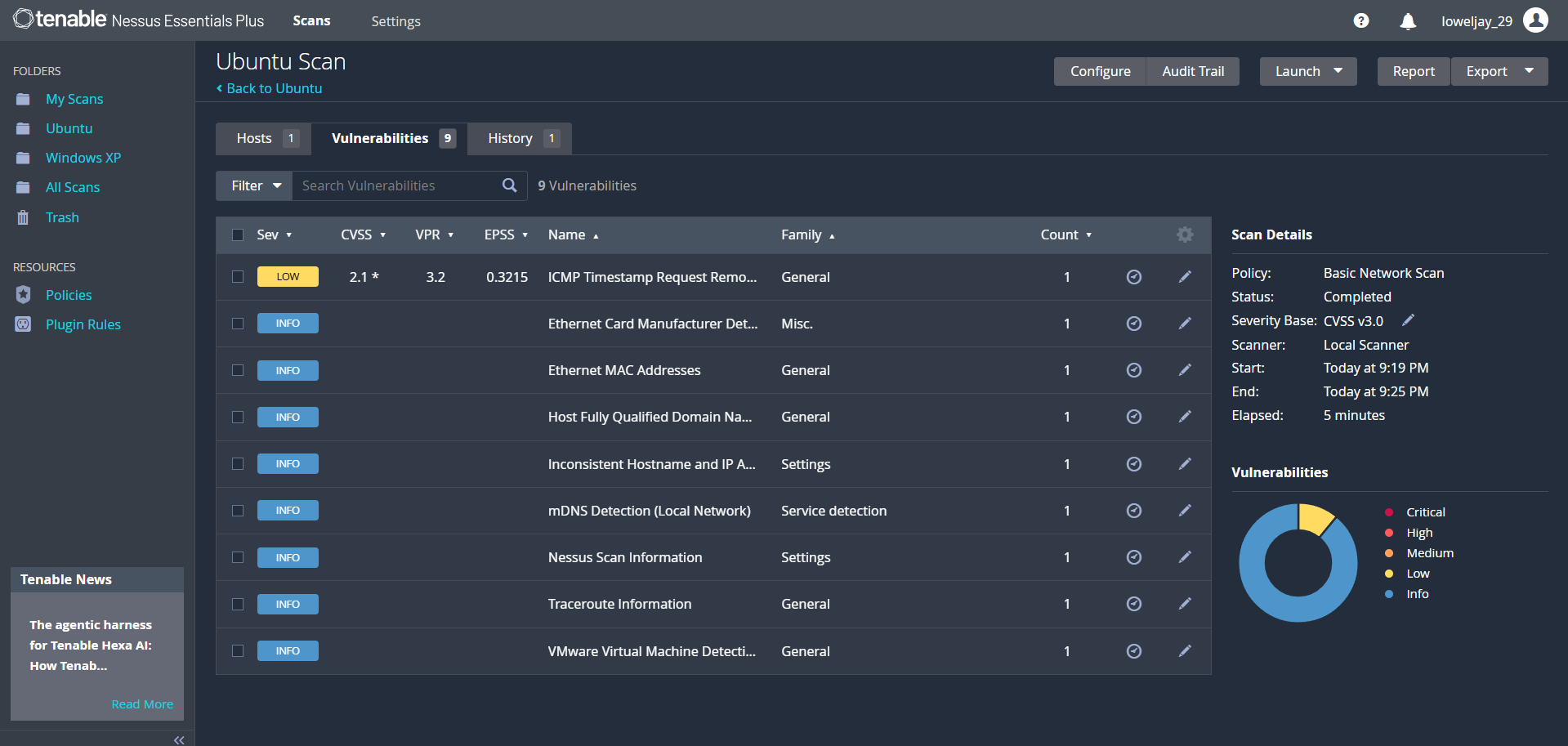Open the Settings top menu
The image size is (1568, 746).
pyautogui.click(x=395, y=21)
